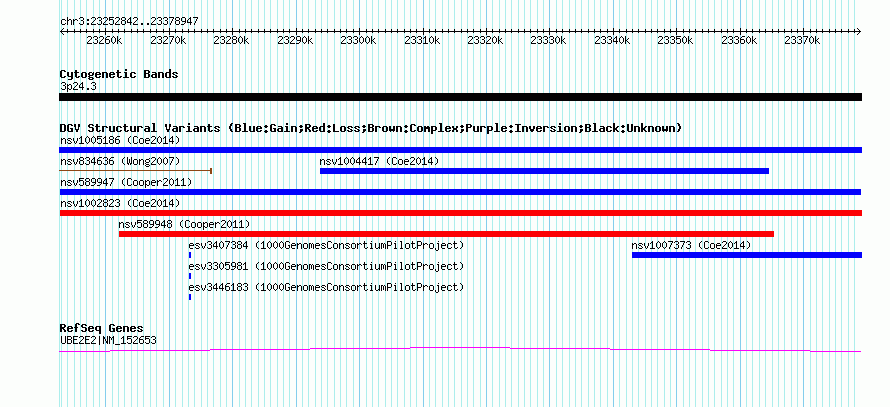
Task: Click the red loss bar under nsv589948
Action: [446, 234]
